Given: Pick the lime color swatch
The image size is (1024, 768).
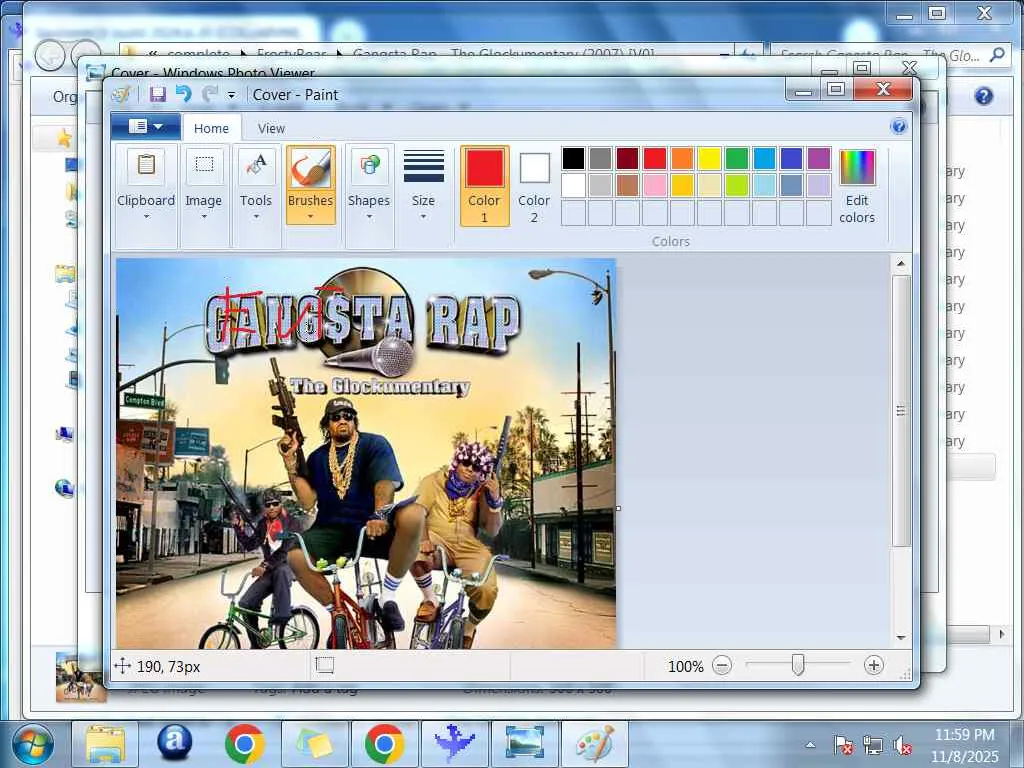Looking at the screenshot, I should pos(737,185).
